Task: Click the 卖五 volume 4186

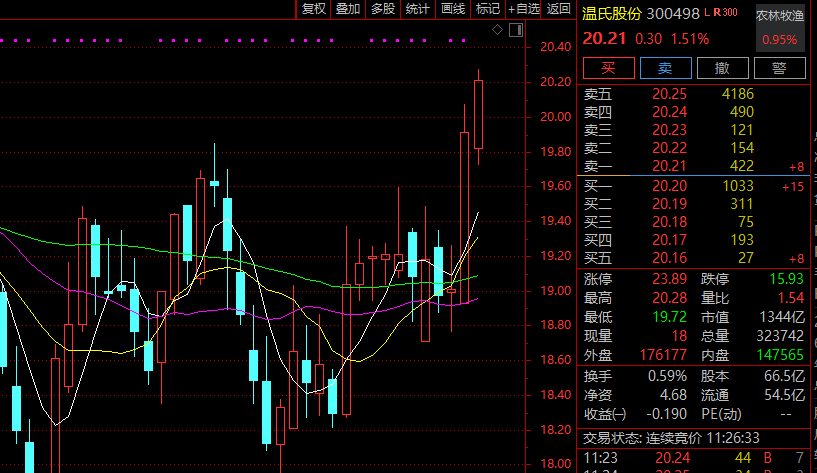Action: [x=738, y=94]
